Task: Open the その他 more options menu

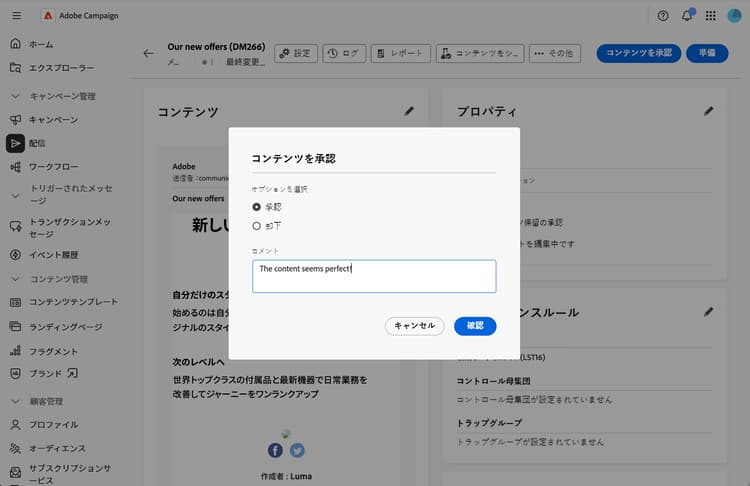Action: coord(554,53)
